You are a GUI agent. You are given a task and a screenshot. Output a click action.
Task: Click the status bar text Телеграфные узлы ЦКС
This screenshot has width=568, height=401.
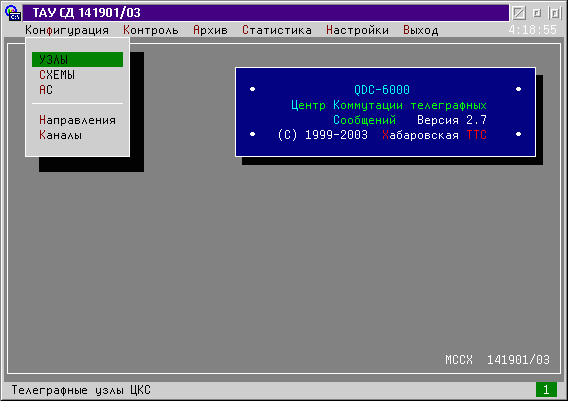(81, 390)
